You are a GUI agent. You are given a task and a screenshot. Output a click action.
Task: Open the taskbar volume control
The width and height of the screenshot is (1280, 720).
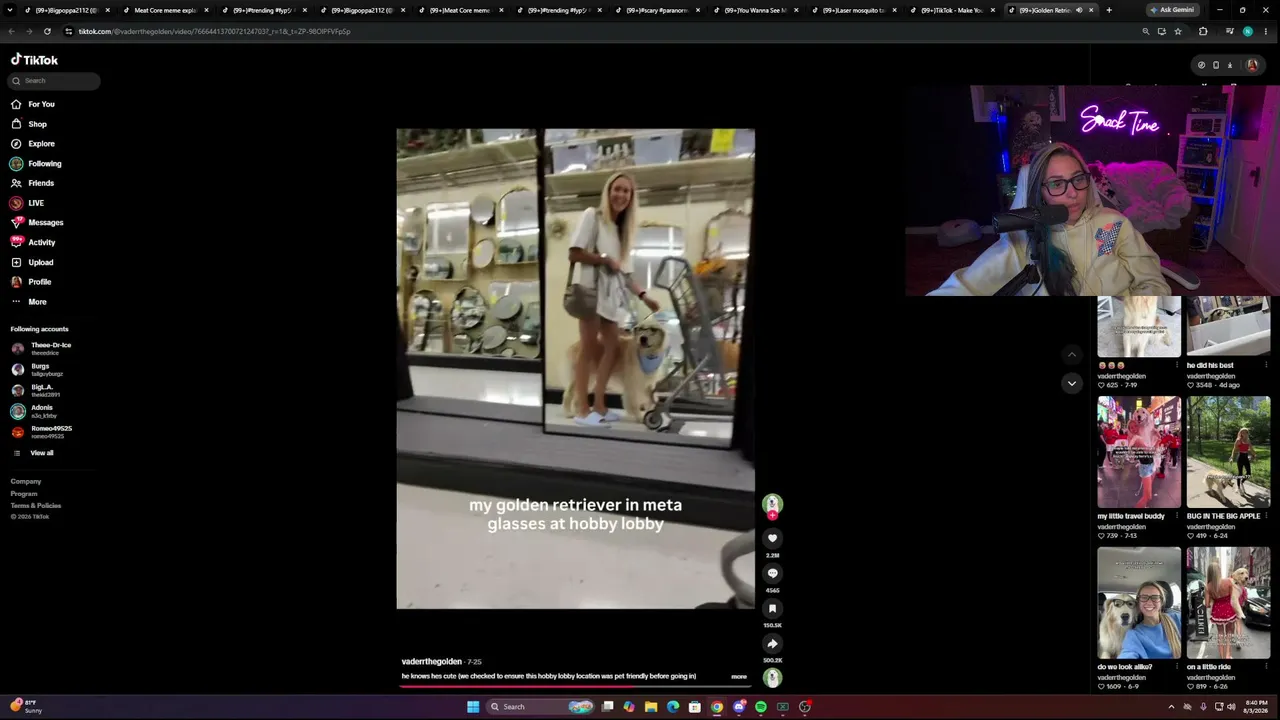pyautogui.click(x=1231, y=707)
